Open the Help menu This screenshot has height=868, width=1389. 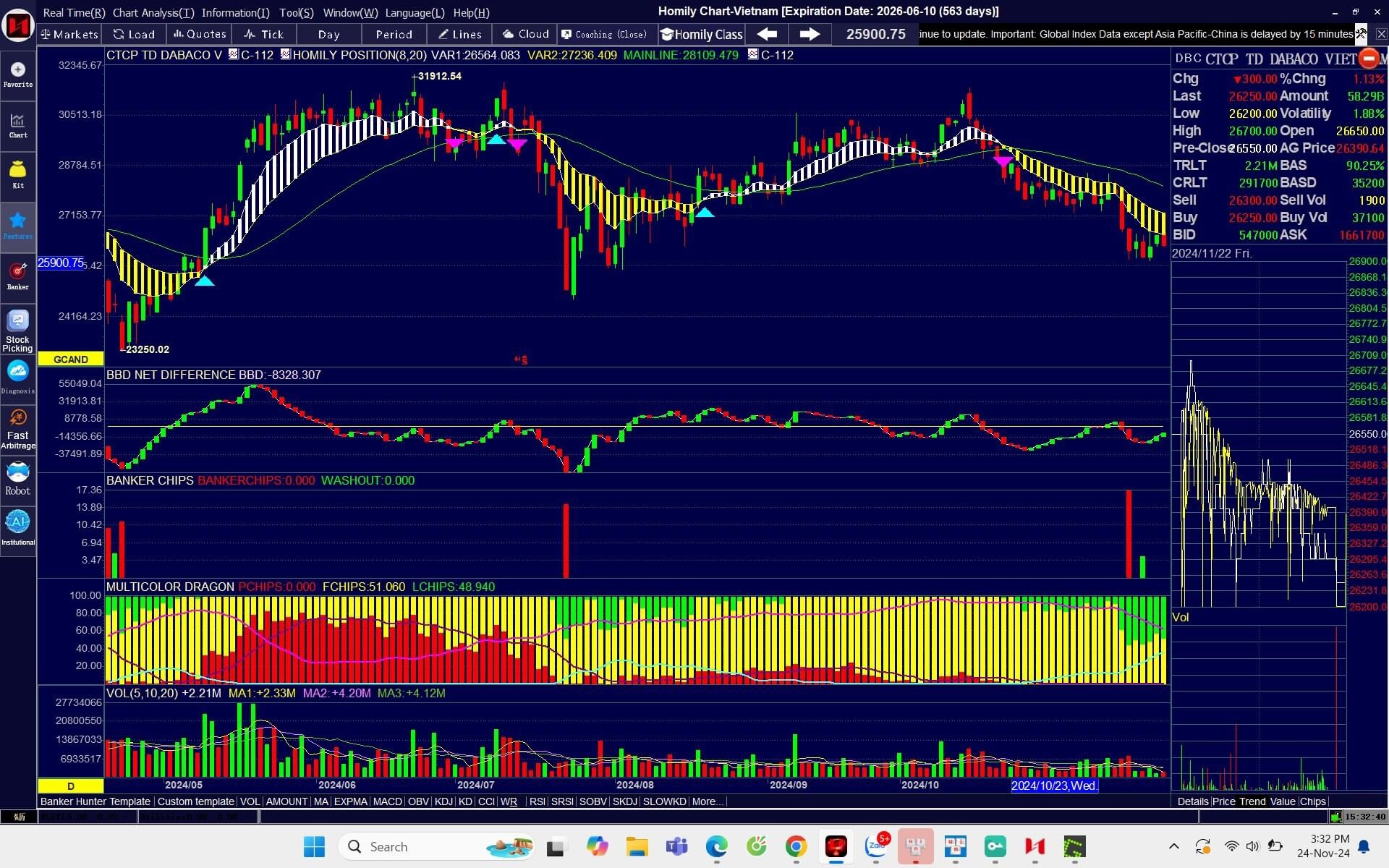471,12
